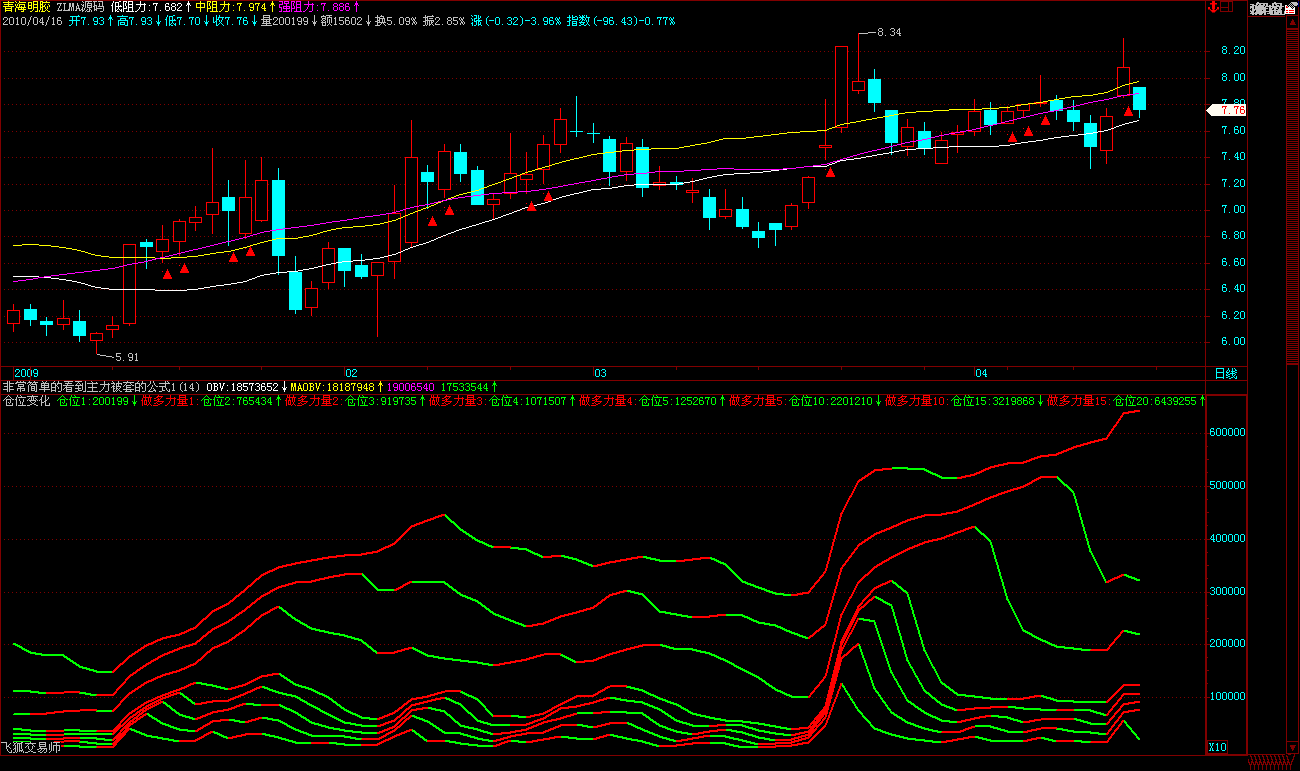1300x771 pixels.
Task: Click the 飞狐交易师 watermark label
Action: coord(30,747)
